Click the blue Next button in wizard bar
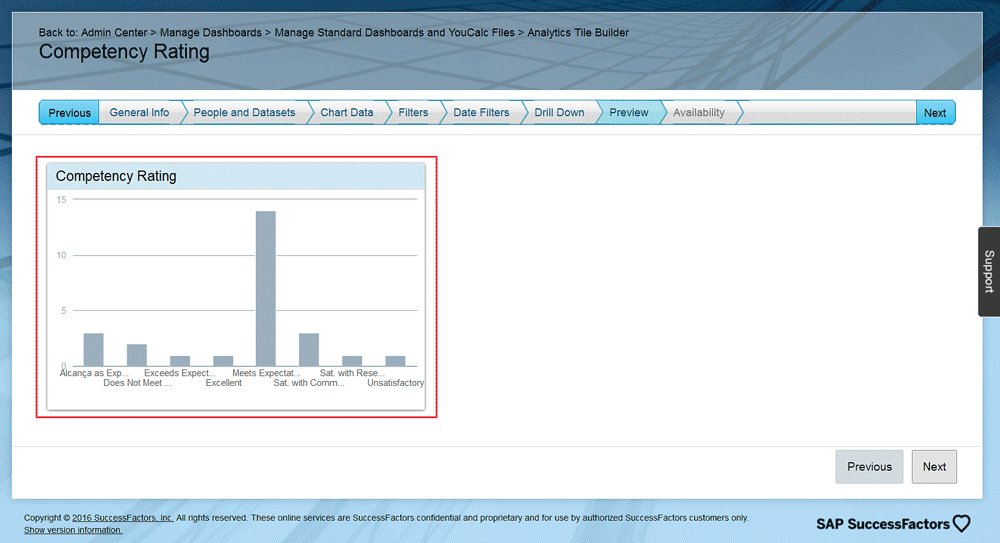 point(935,113)
